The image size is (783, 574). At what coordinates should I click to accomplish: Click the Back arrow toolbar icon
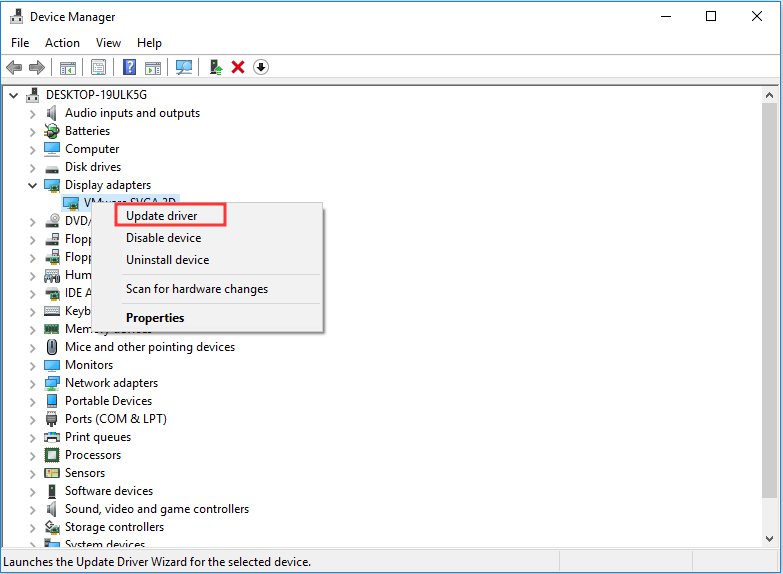(x=14, y=67)
